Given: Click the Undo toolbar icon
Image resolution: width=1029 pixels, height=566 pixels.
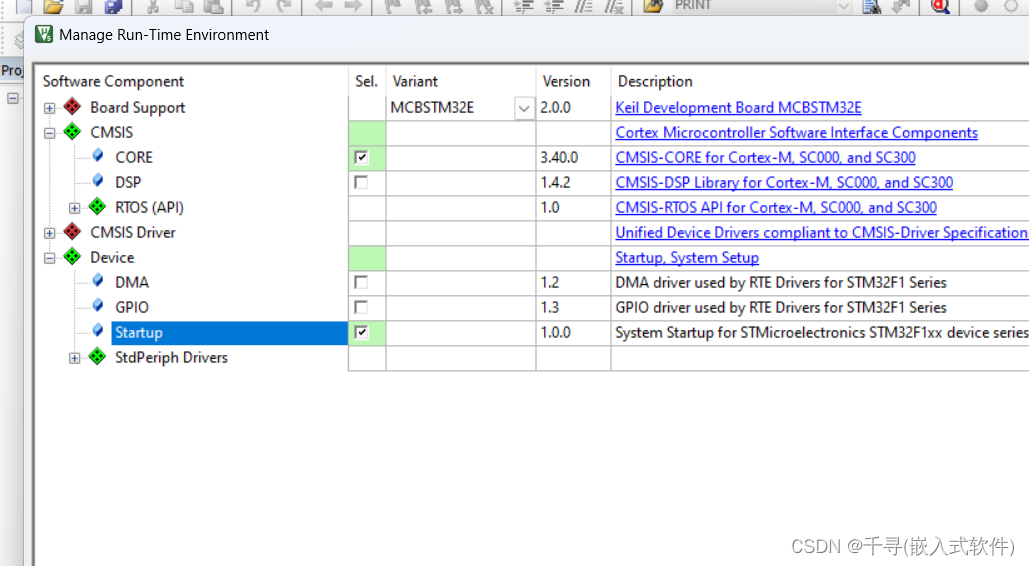Looking at the screenshot, I should point(254,7).
